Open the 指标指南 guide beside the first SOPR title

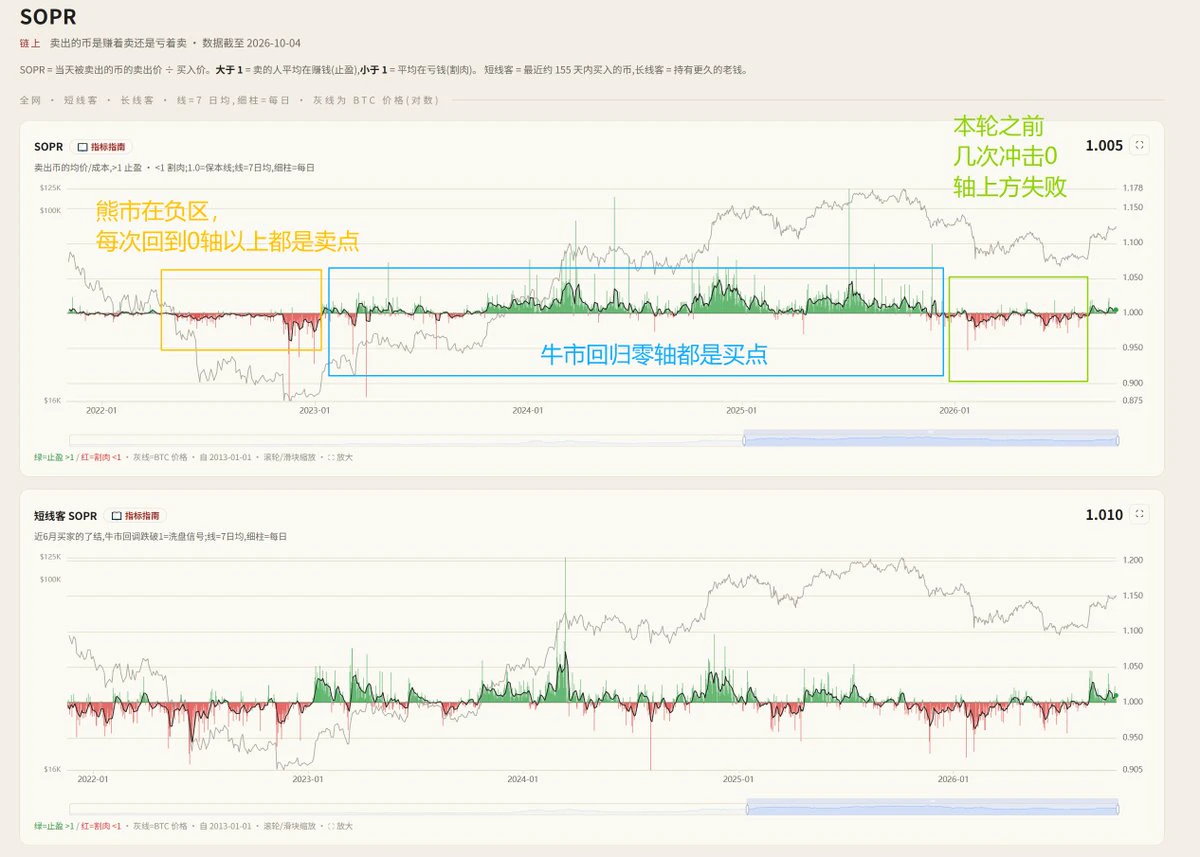[x=100, y=147]
